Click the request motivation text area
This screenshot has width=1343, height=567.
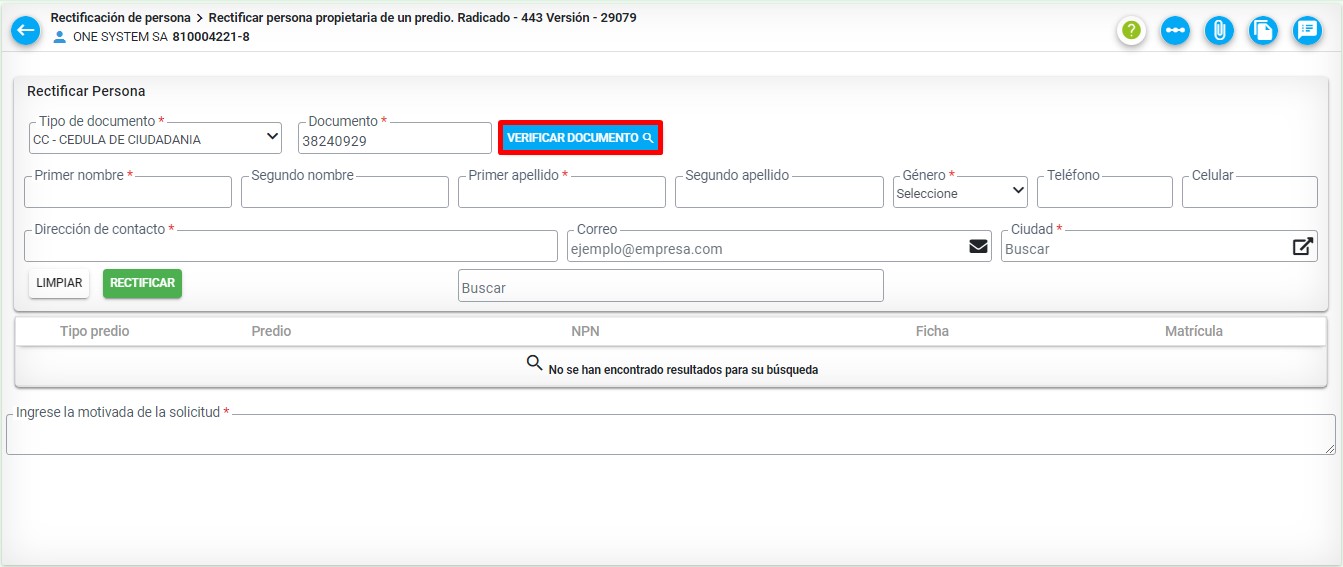coord(670,436)
